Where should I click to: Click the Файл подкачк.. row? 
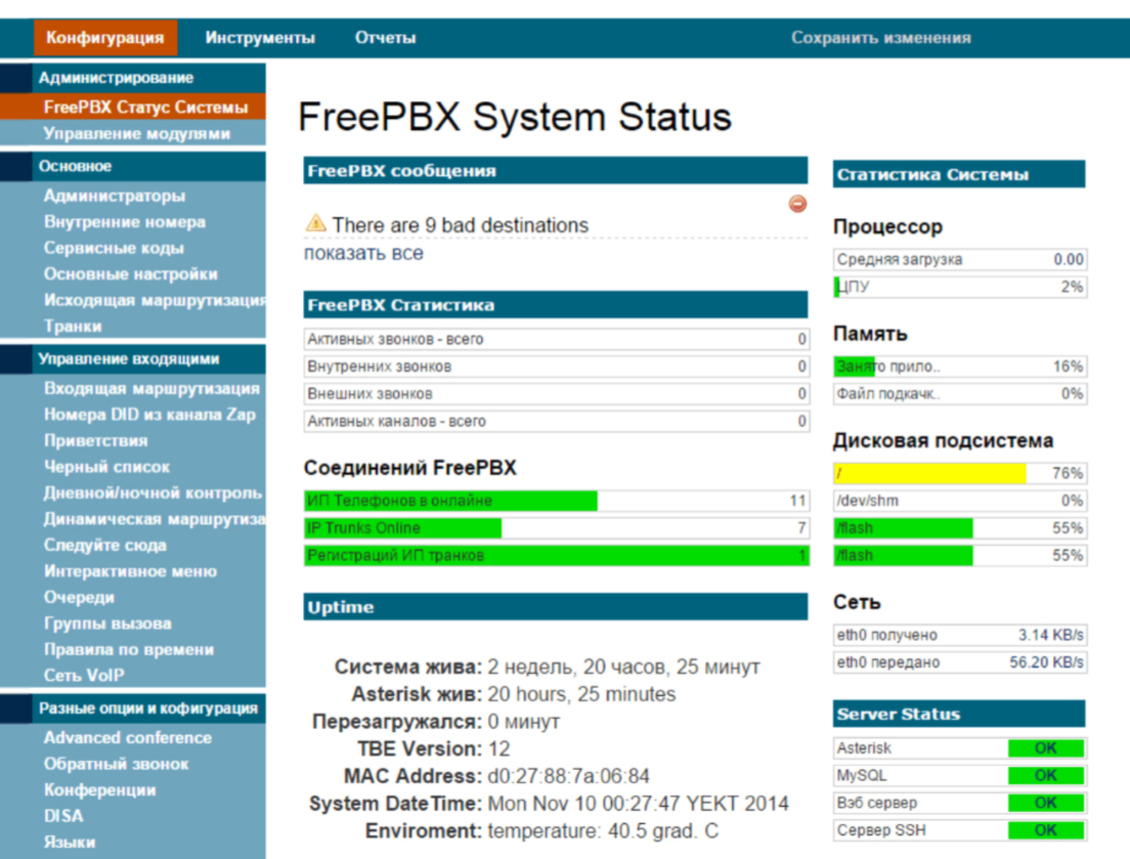click(960, 393)
